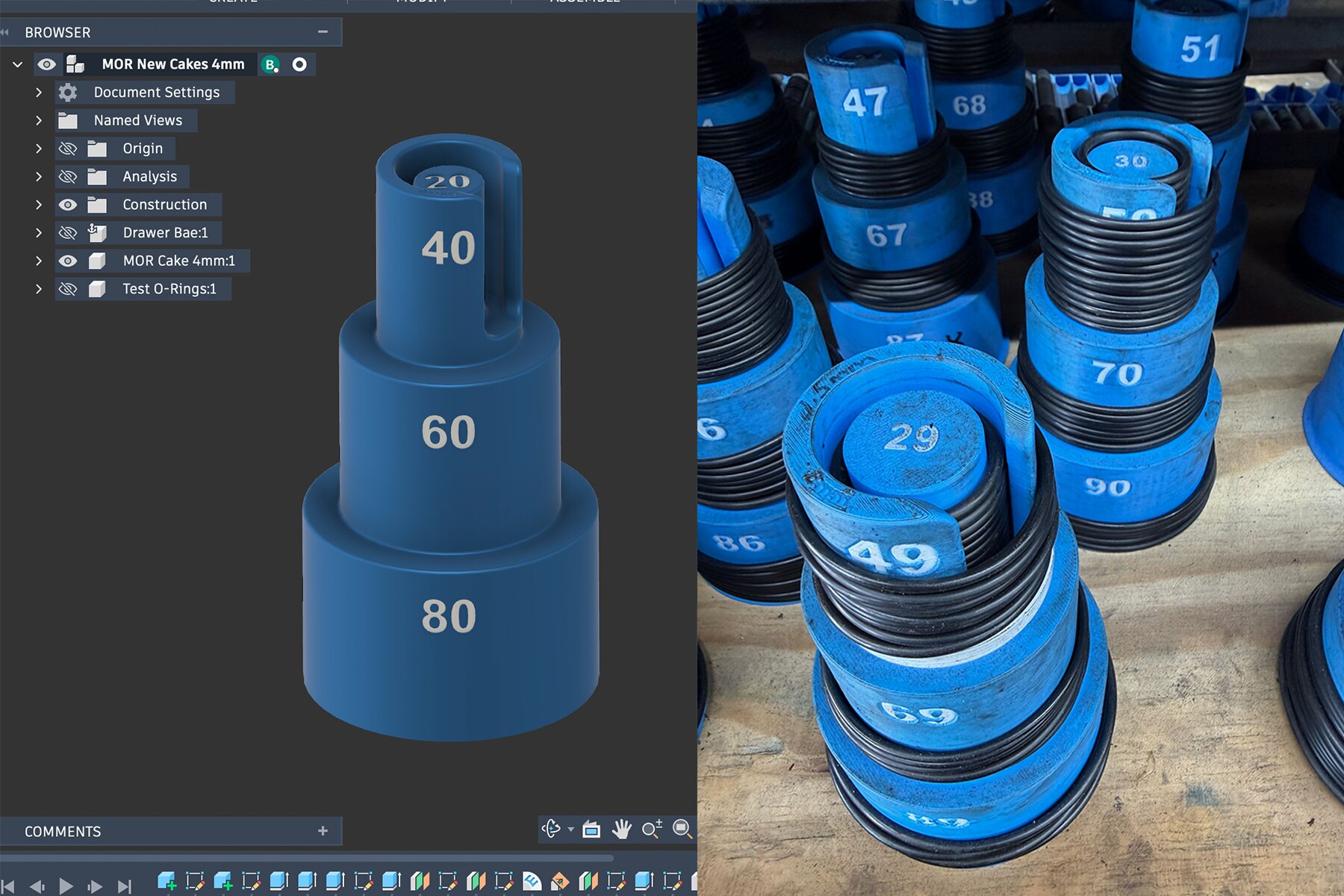Show the hidden Origin folder
This screenshot has width=1344, height=896.
click(68, 149)
